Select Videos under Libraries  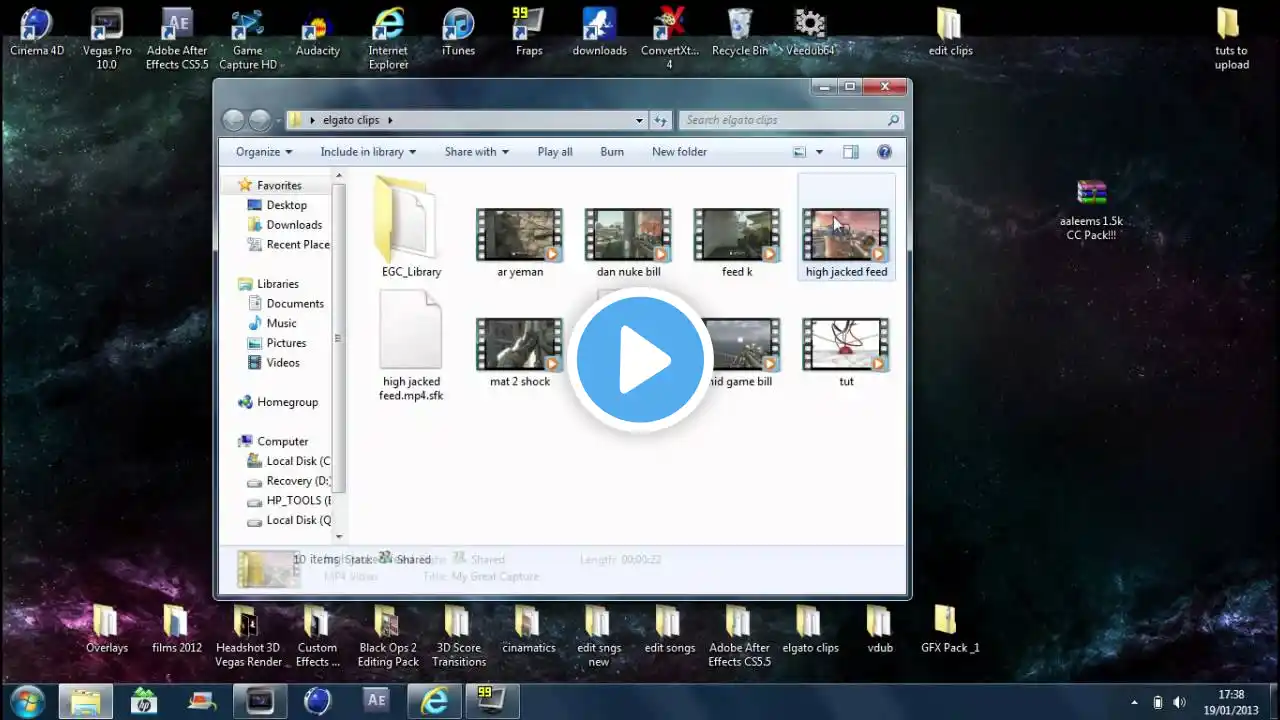282,363
